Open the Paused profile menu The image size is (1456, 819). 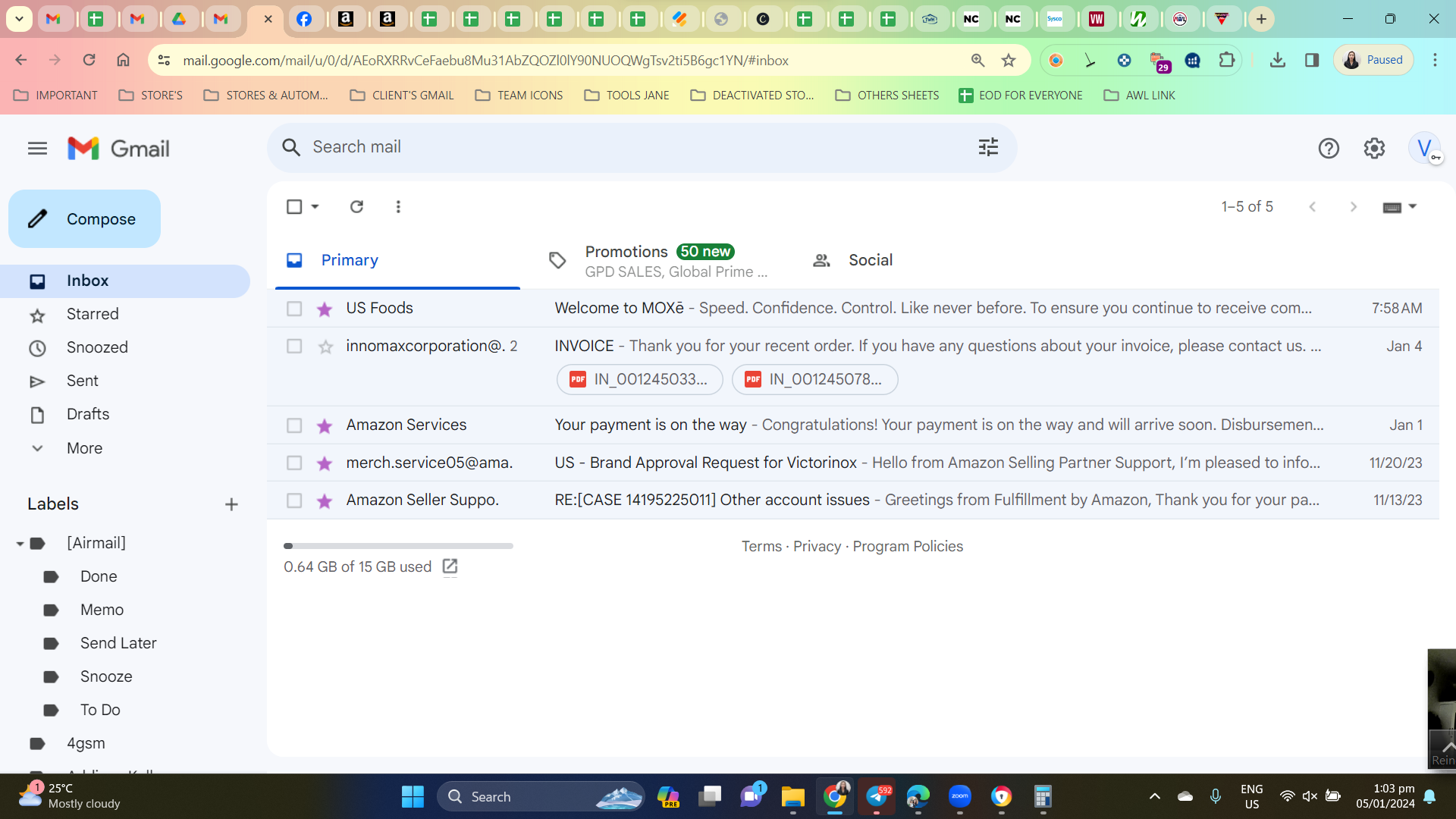(1373, 61)
